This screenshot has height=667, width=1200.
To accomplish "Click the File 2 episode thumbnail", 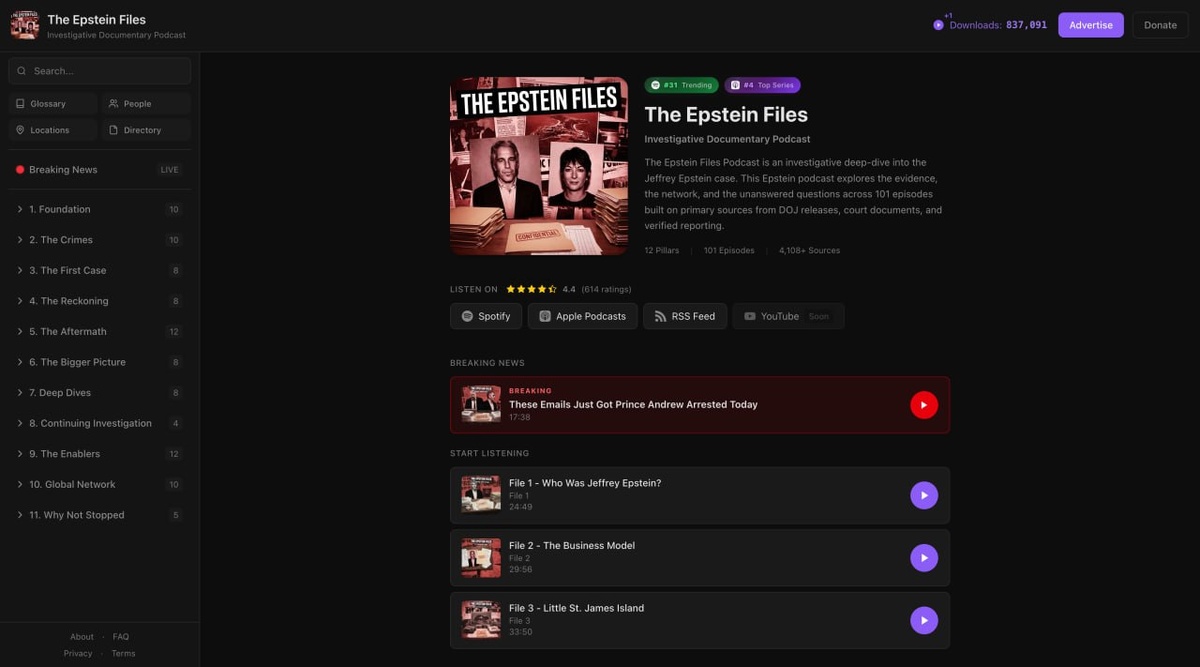I will pyautogui.click(x=481, y=558).
